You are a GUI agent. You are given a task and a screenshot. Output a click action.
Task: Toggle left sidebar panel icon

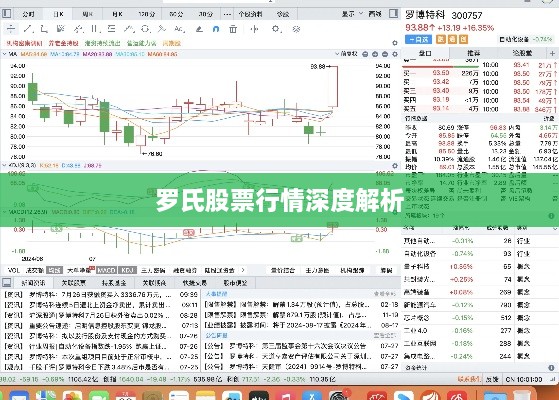click(x=6, y=14)
